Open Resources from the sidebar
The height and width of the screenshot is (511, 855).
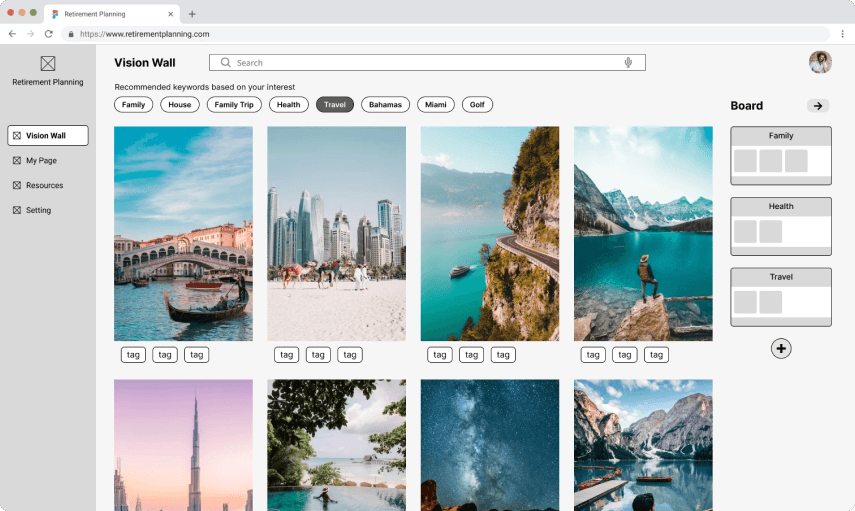[45, 185]
